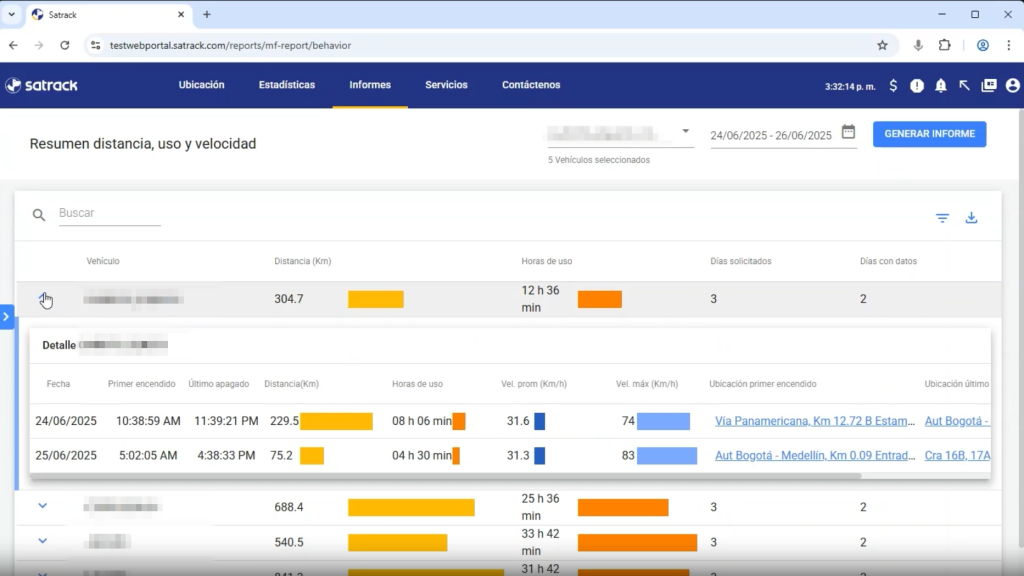Open the Chrome tab search dropdown
1024x576 pixels.
coord(12,14)
